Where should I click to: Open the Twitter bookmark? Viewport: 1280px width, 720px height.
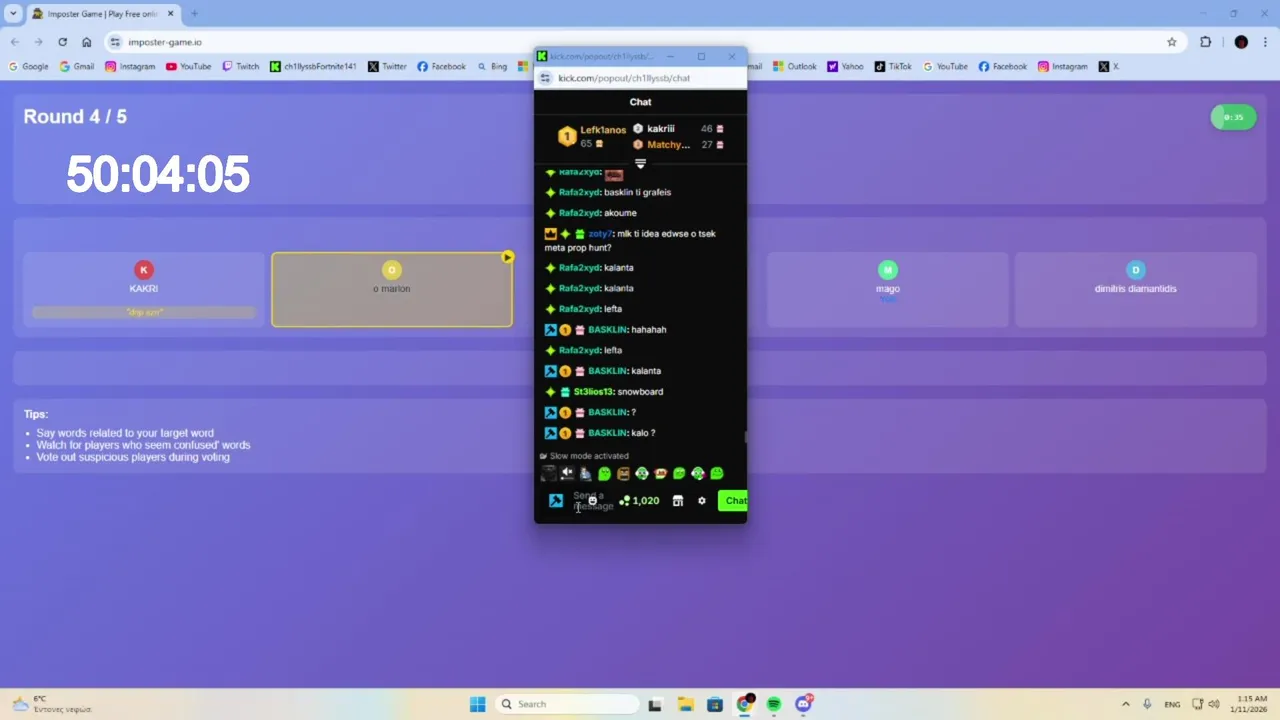pos(387,67)
